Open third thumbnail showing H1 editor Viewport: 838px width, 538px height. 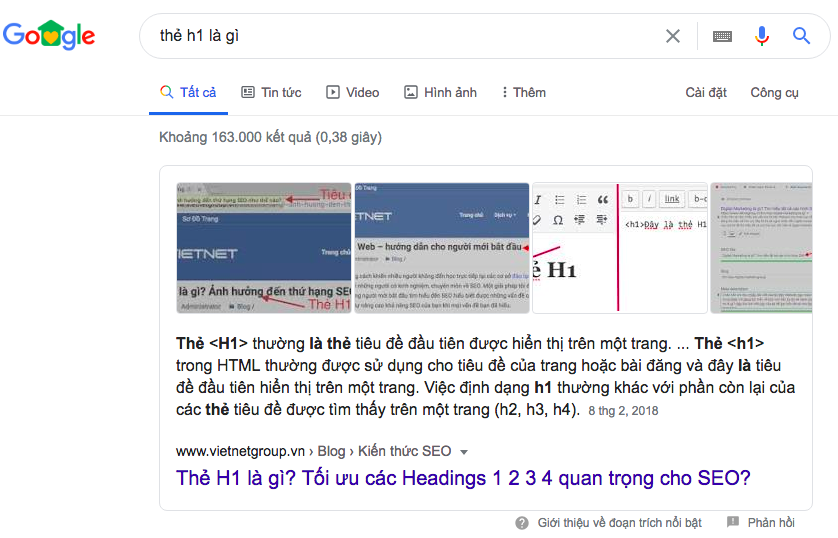click(x=620, y=248)
